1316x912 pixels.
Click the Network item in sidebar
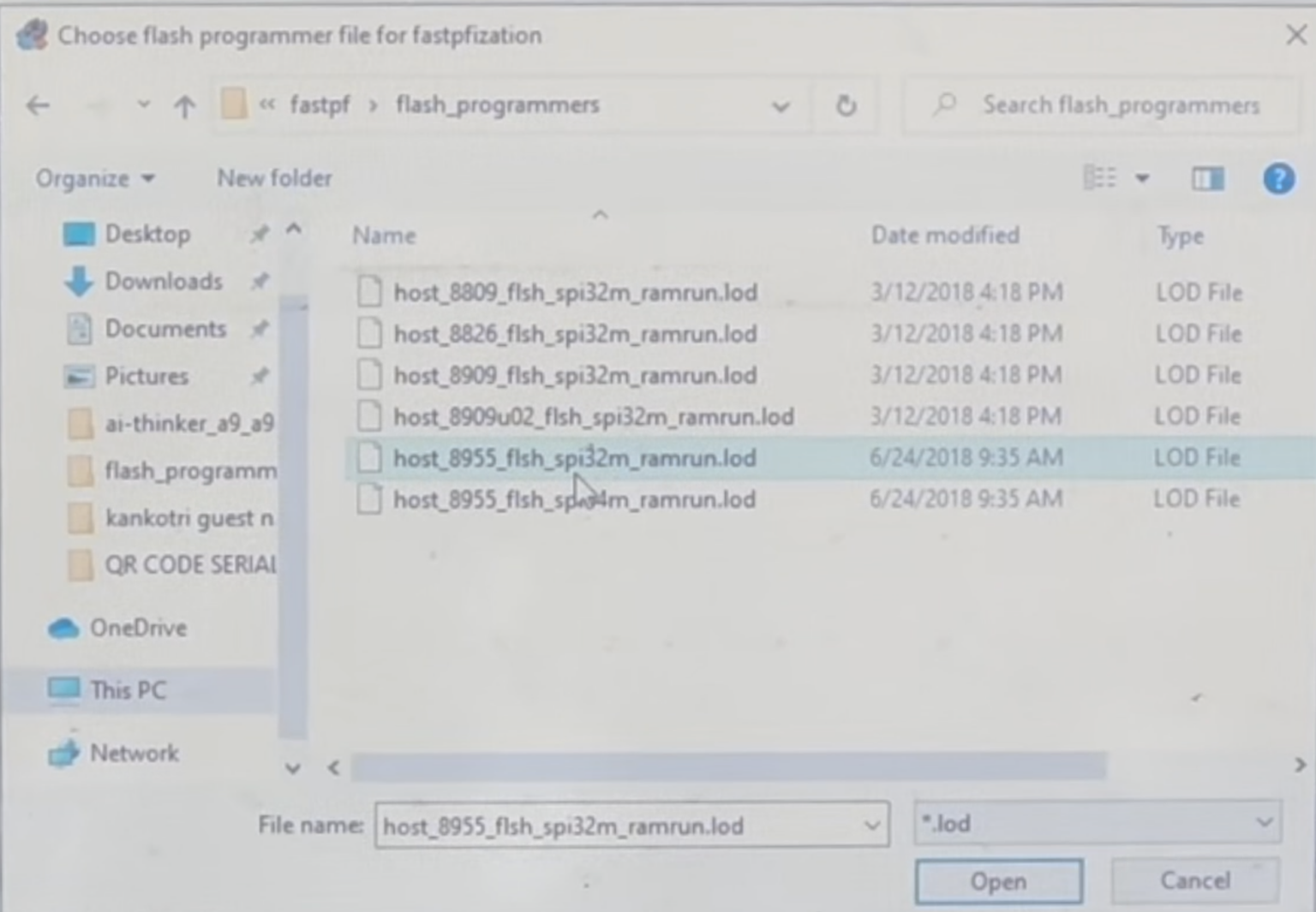(x=135, y=754)
